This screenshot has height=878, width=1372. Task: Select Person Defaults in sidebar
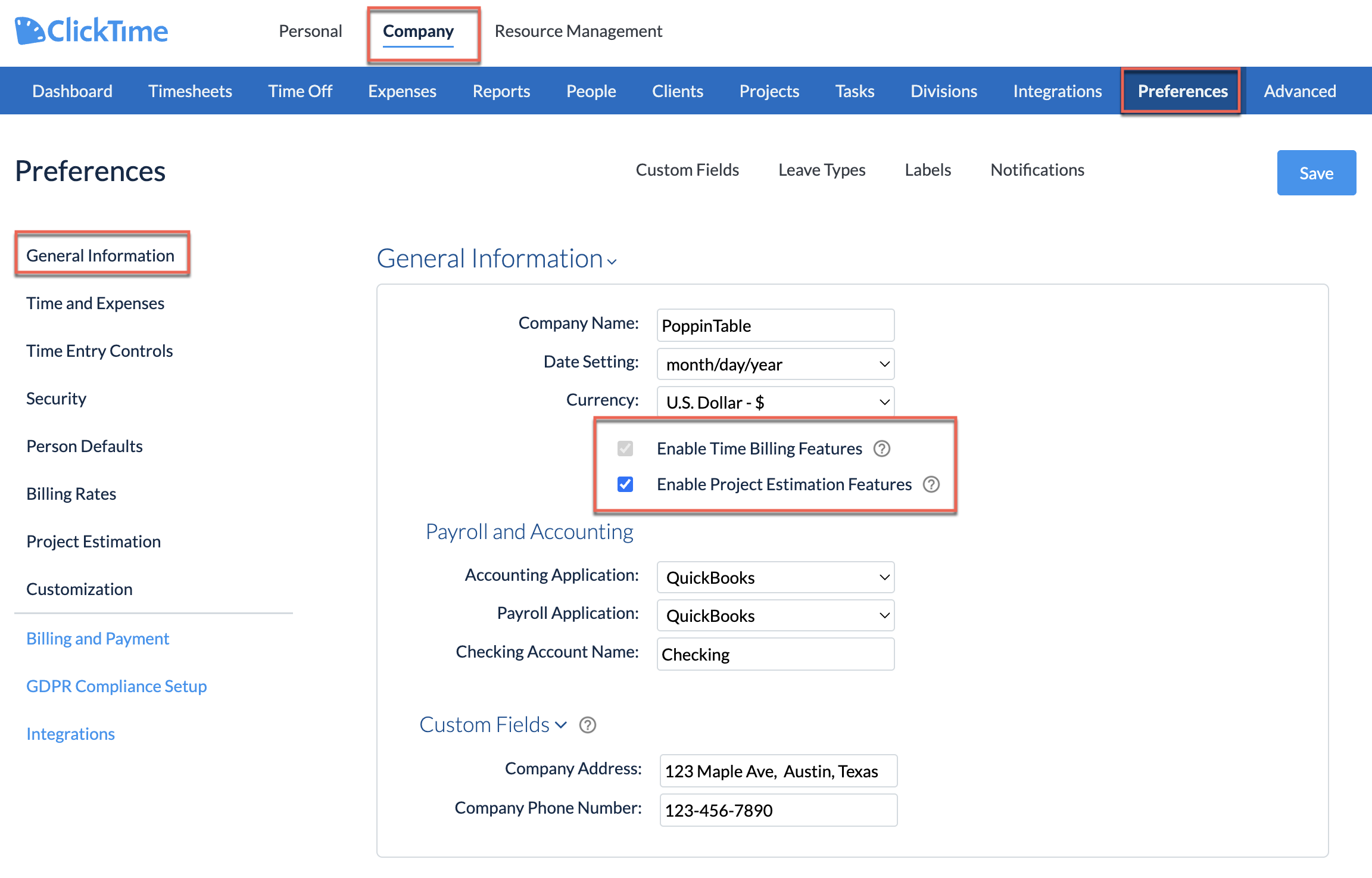[85, 446]
